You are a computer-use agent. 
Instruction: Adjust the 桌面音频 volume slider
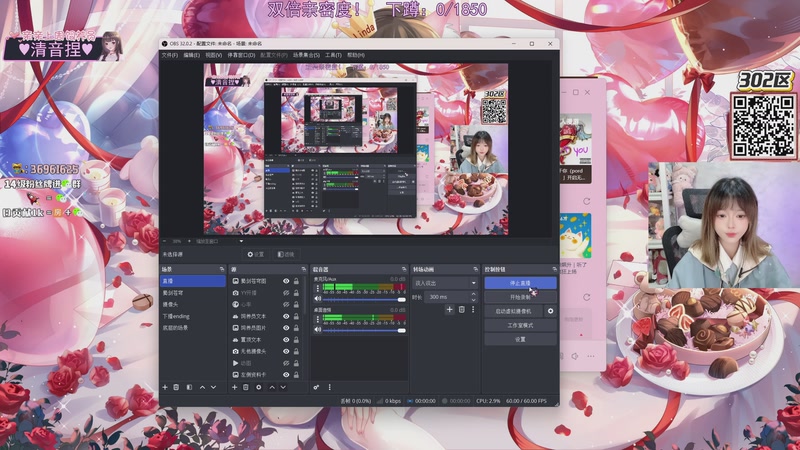364,330
